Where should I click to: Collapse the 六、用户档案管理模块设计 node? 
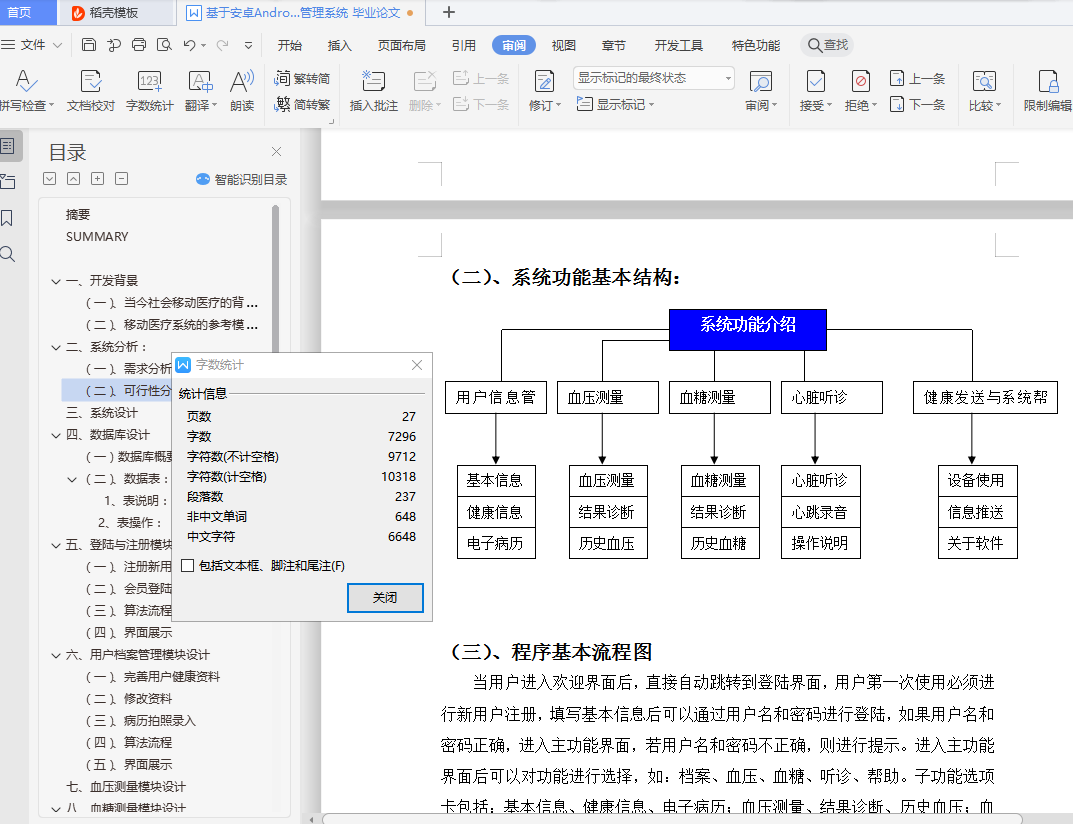[56, 656]
